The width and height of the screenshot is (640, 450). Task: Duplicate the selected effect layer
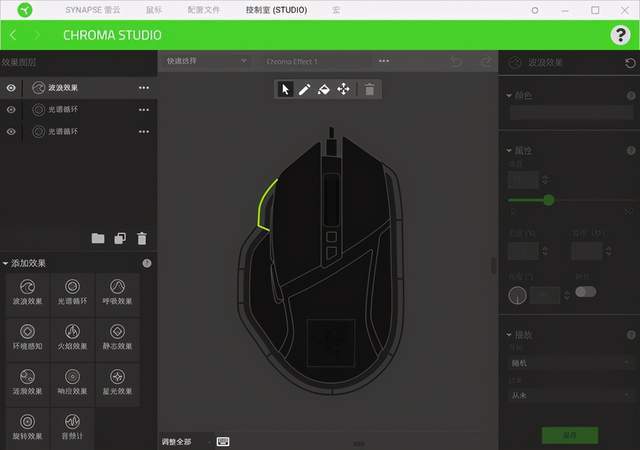(x=120, y=238)
